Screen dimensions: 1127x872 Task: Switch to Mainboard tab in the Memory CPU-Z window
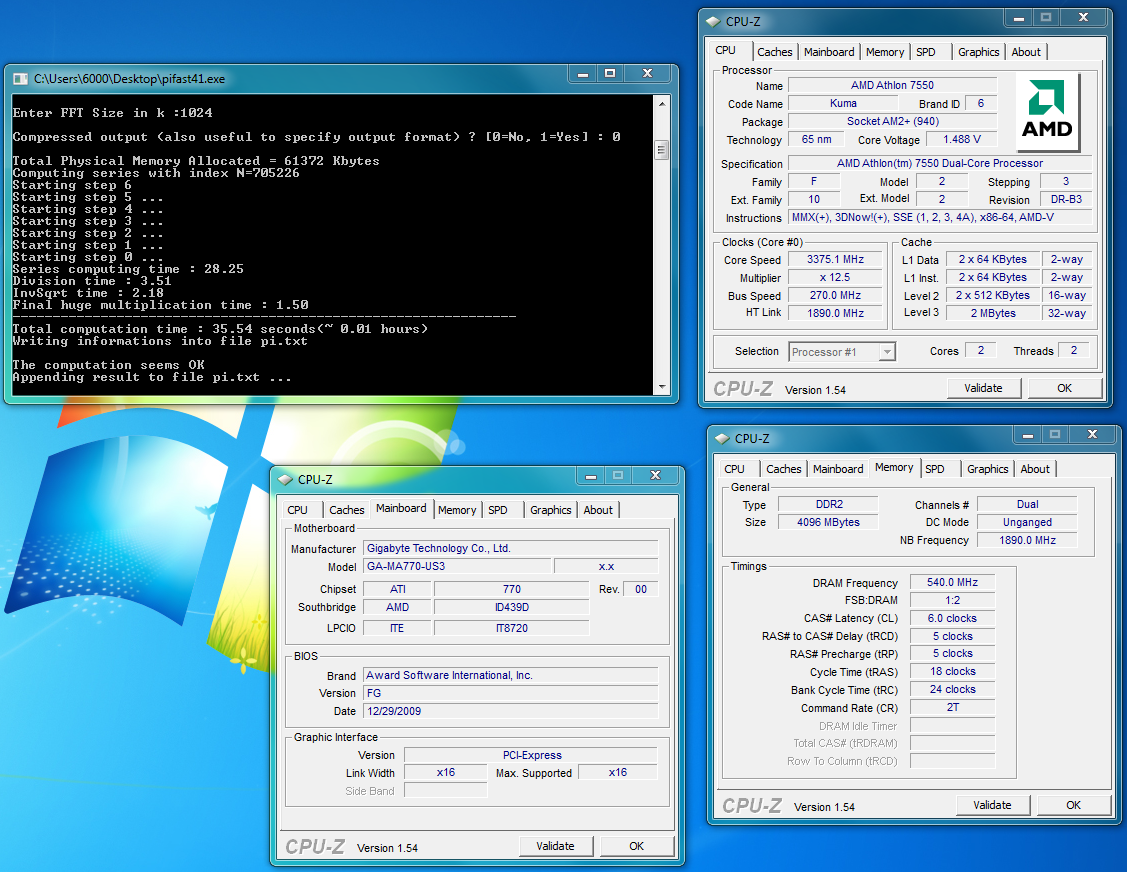838,469
